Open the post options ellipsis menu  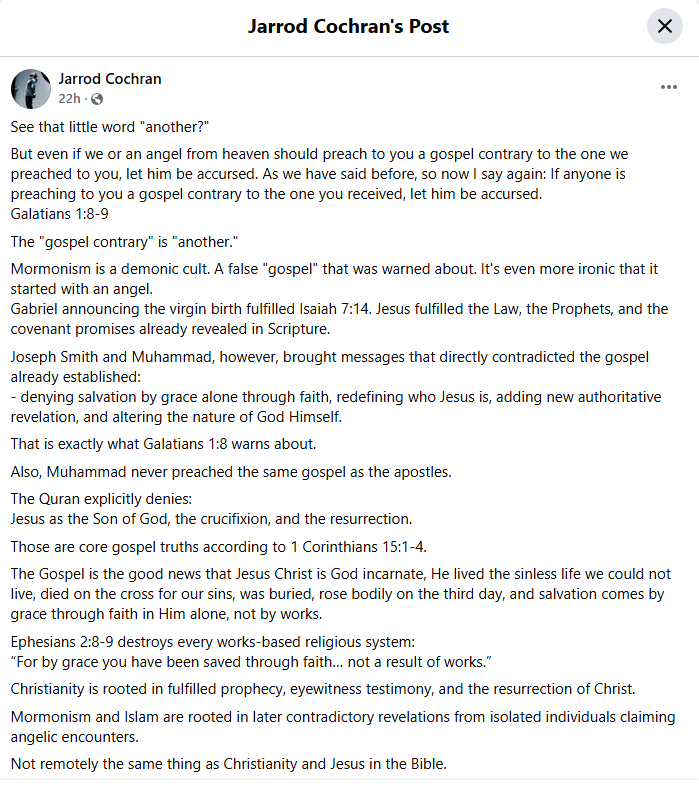tap(668, 87)
